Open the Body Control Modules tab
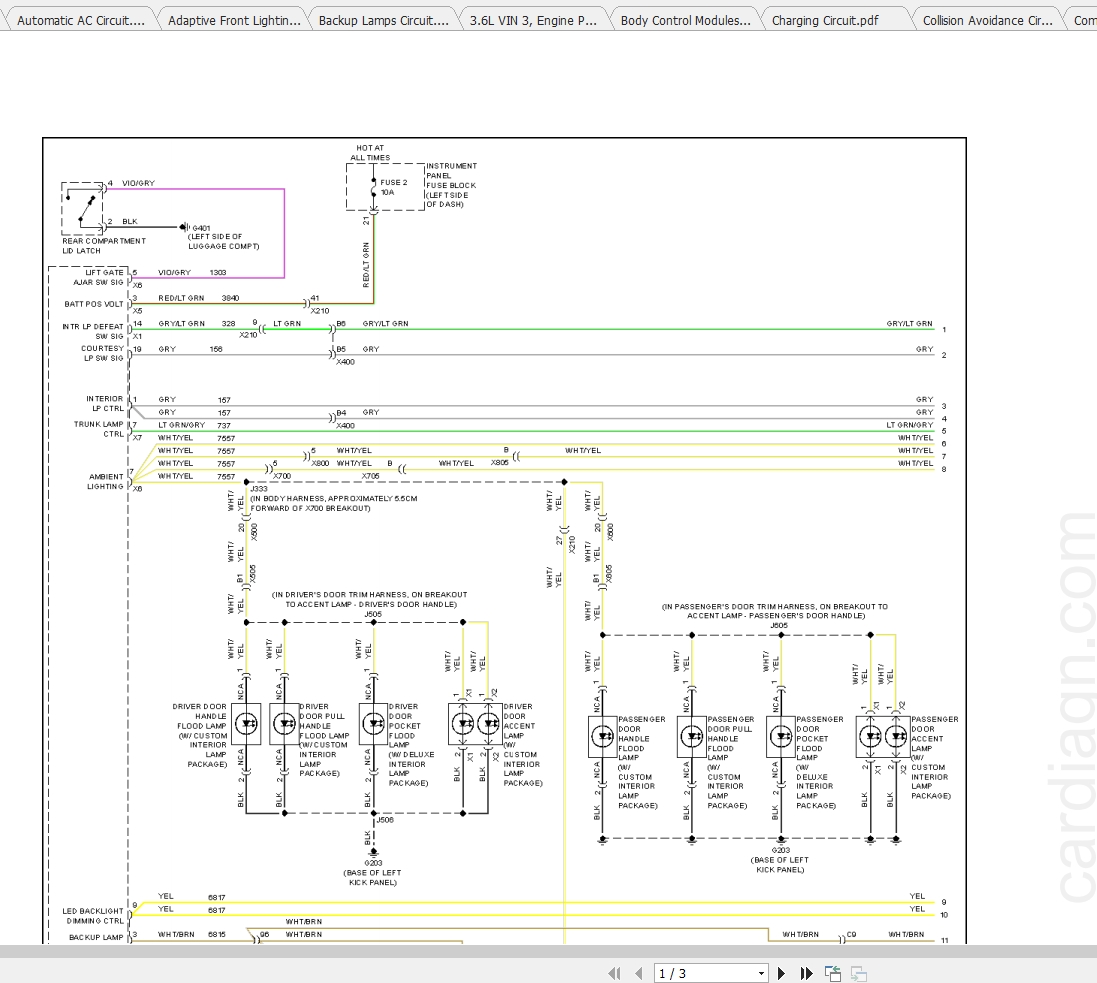 click(x=684, y=20)
